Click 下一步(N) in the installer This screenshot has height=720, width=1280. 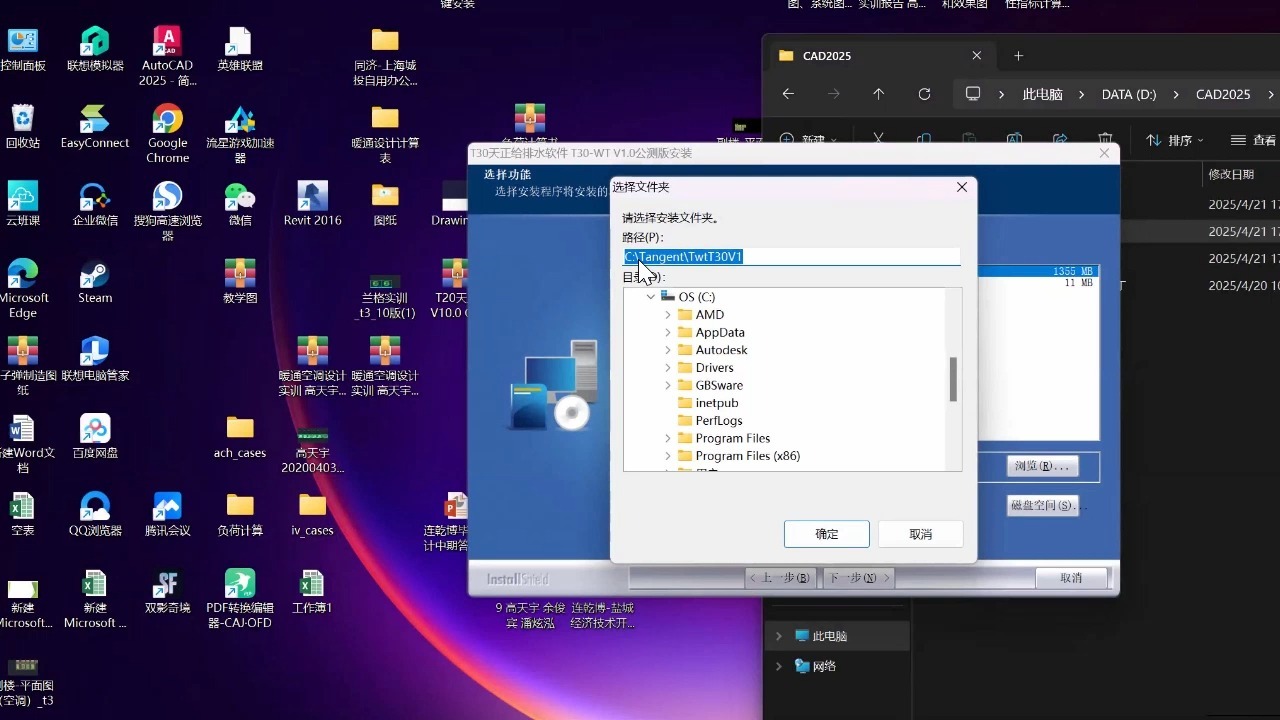click(x=859, y=578)
